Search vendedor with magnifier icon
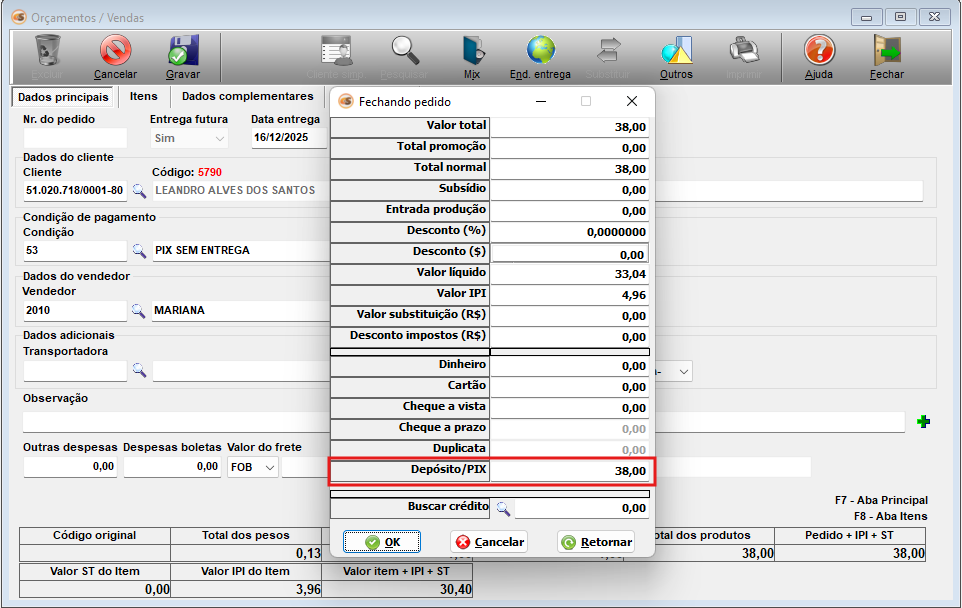The image size is (962, 608). coord(140,311)
